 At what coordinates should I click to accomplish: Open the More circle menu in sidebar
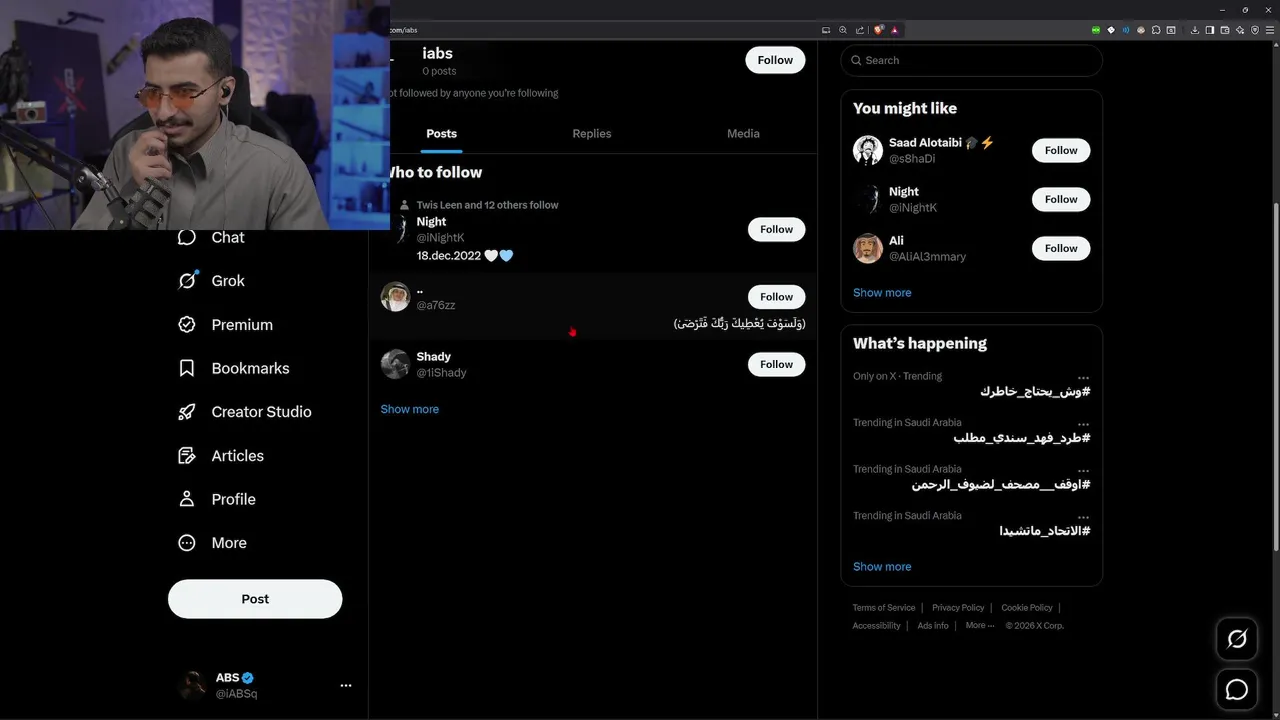click(187, 543)
